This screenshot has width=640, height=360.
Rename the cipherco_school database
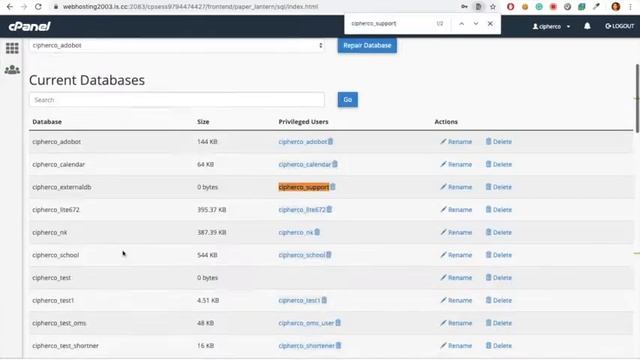456,255
